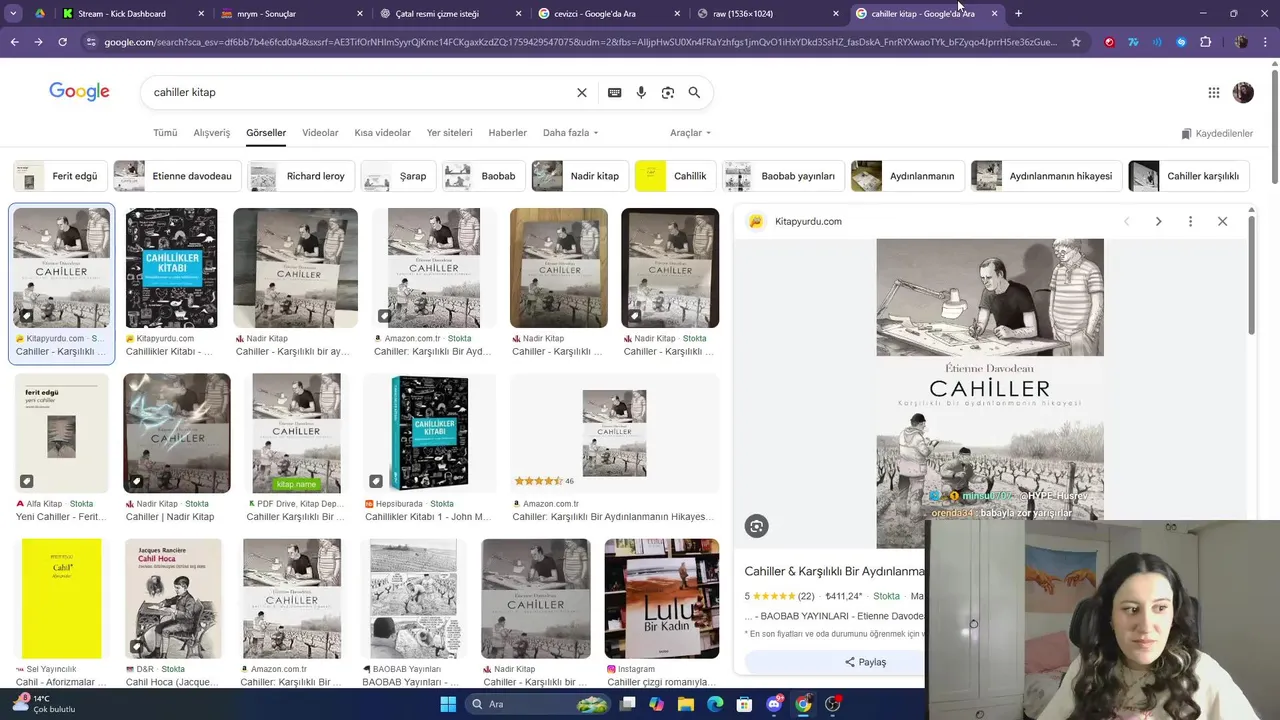1280x720 pixels.
Task: Clear the search box with the X icon
Action: pos(582,92)
